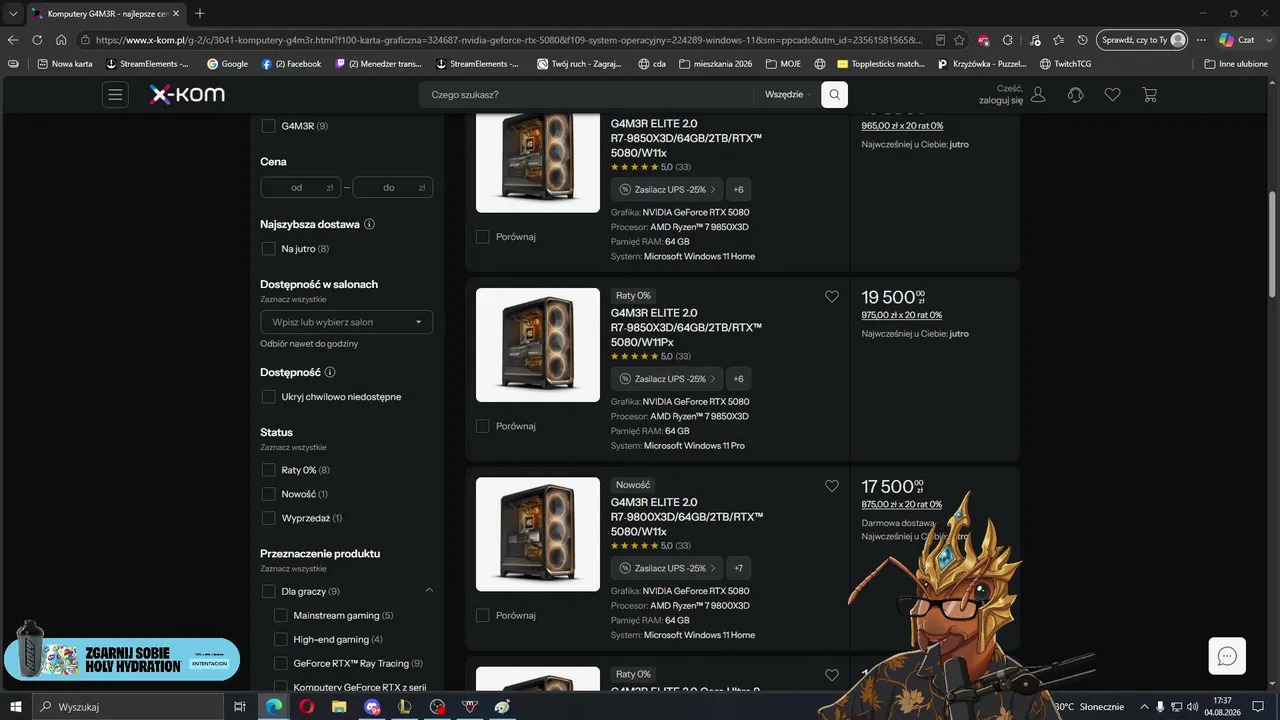Open the Google bookmark

(x=227, y=64)
